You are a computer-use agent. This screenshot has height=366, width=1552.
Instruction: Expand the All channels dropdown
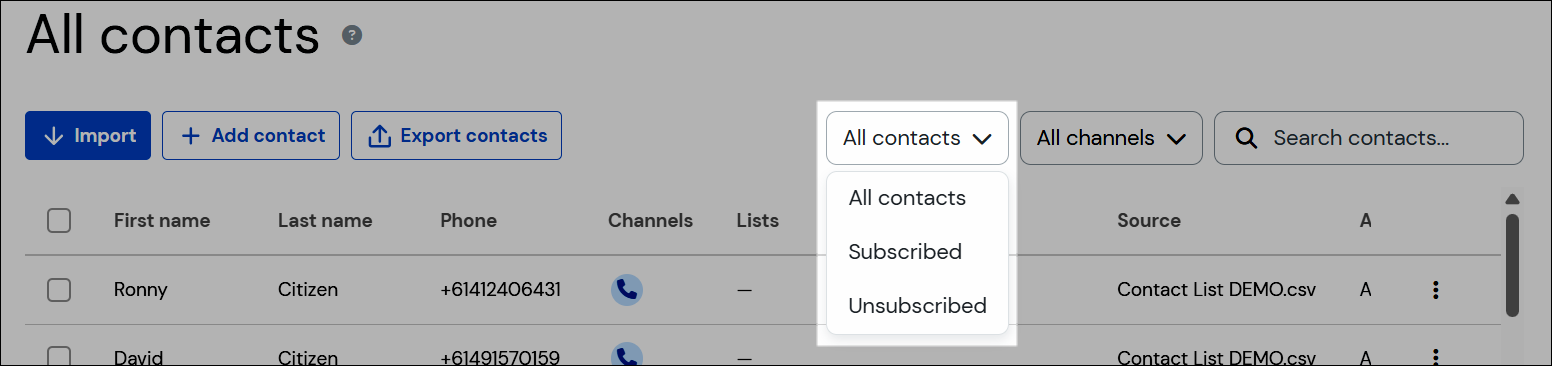pos(1111,138)
